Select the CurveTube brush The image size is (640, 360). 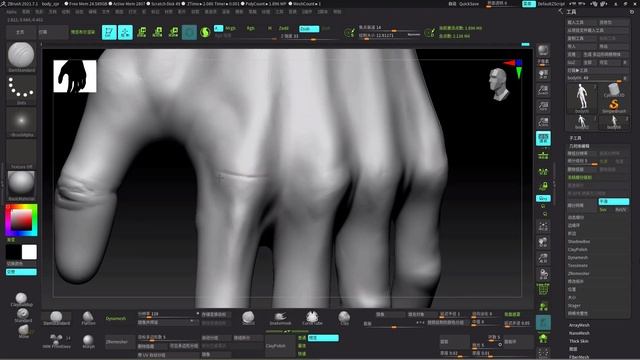click(x=312, y=318)
